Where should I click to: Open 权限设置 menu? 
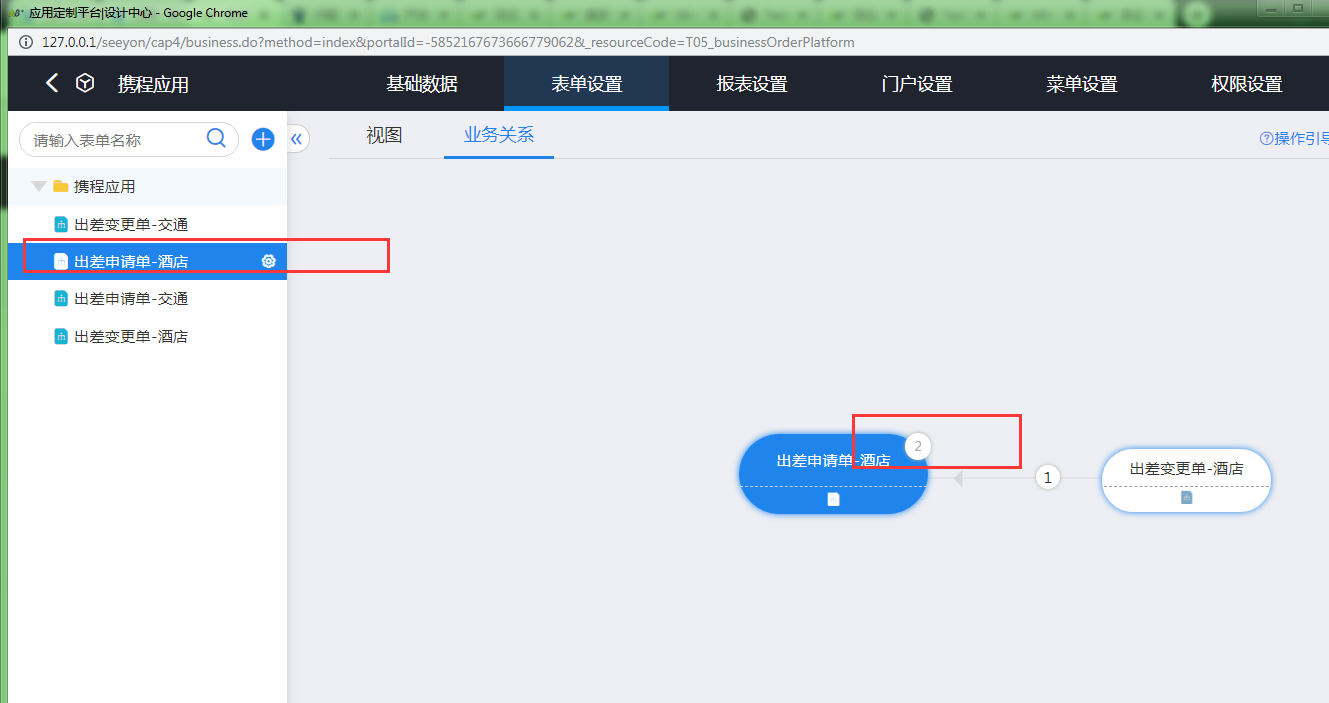(1247, 84)
